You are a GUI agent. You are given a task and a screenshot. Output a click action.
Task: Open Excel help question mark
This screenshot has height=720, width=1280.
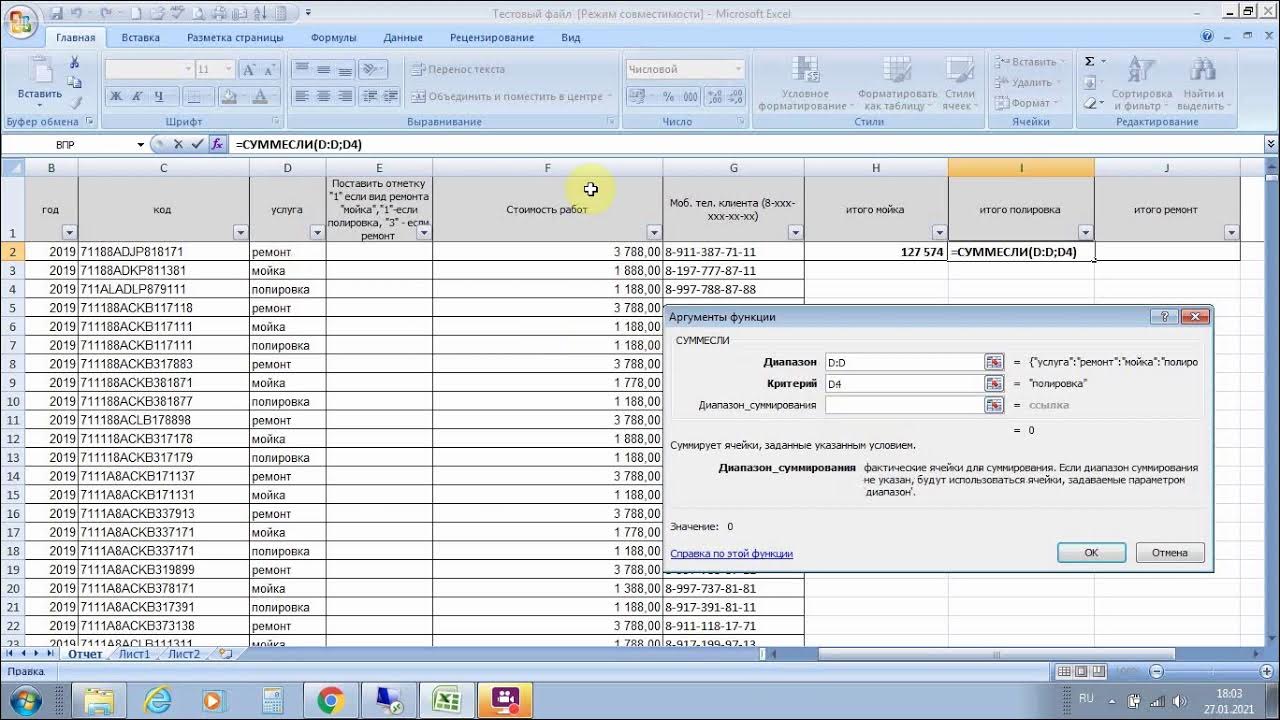[x=1207, y=37]
